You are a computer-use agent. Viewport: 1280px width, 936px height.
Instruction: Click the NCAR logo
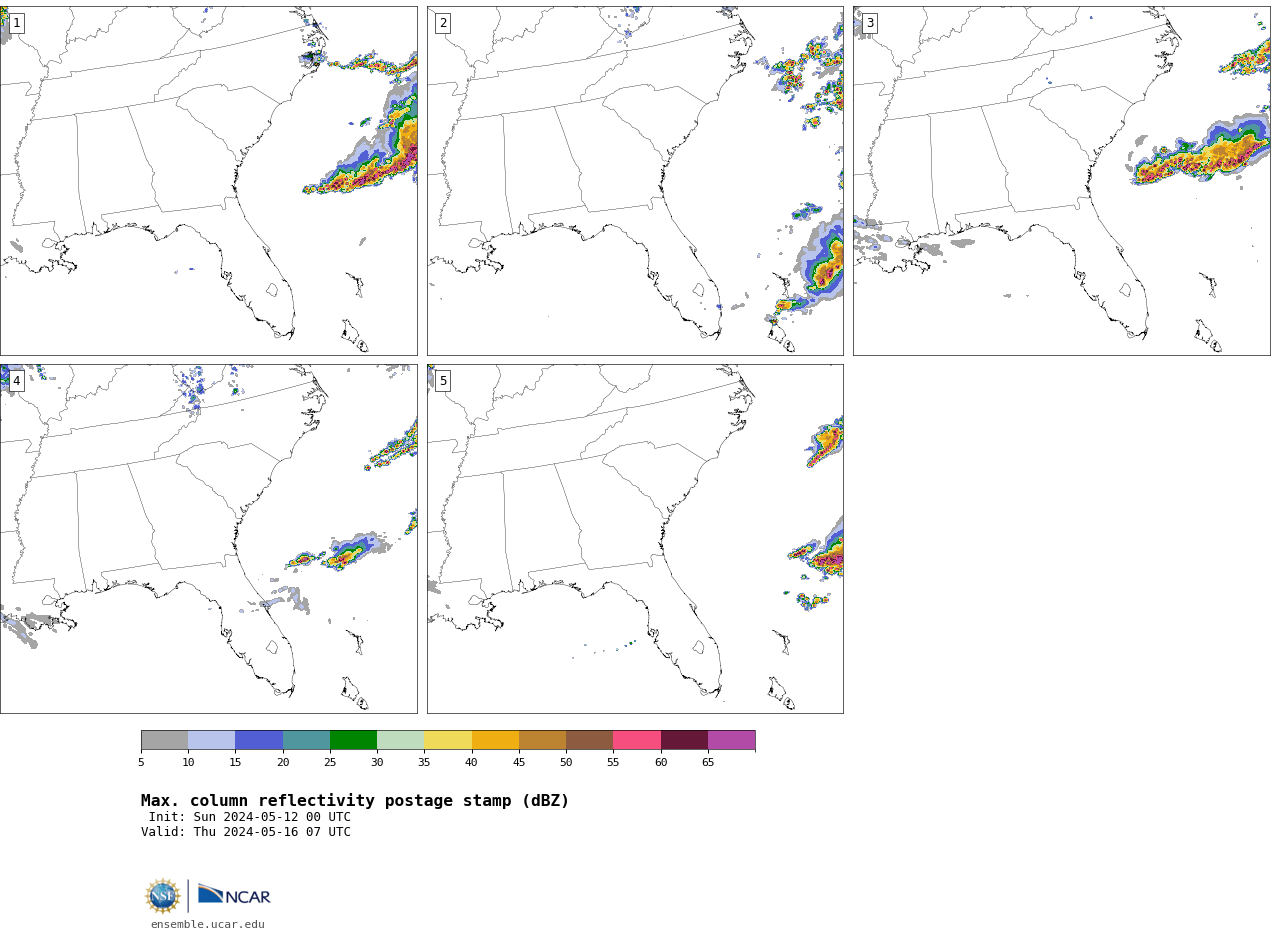point(234,895)
